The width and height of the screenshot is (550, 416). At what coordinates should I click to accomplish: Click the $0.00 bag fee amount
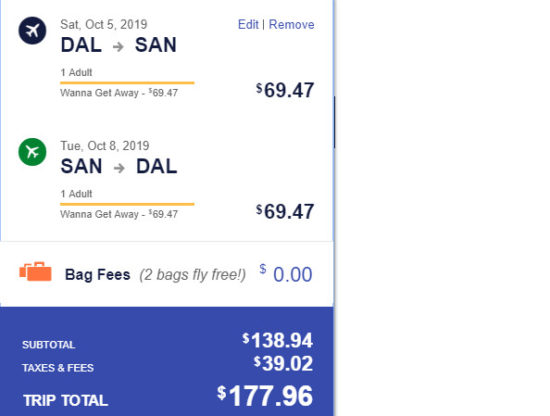click(x=286, y=274)
